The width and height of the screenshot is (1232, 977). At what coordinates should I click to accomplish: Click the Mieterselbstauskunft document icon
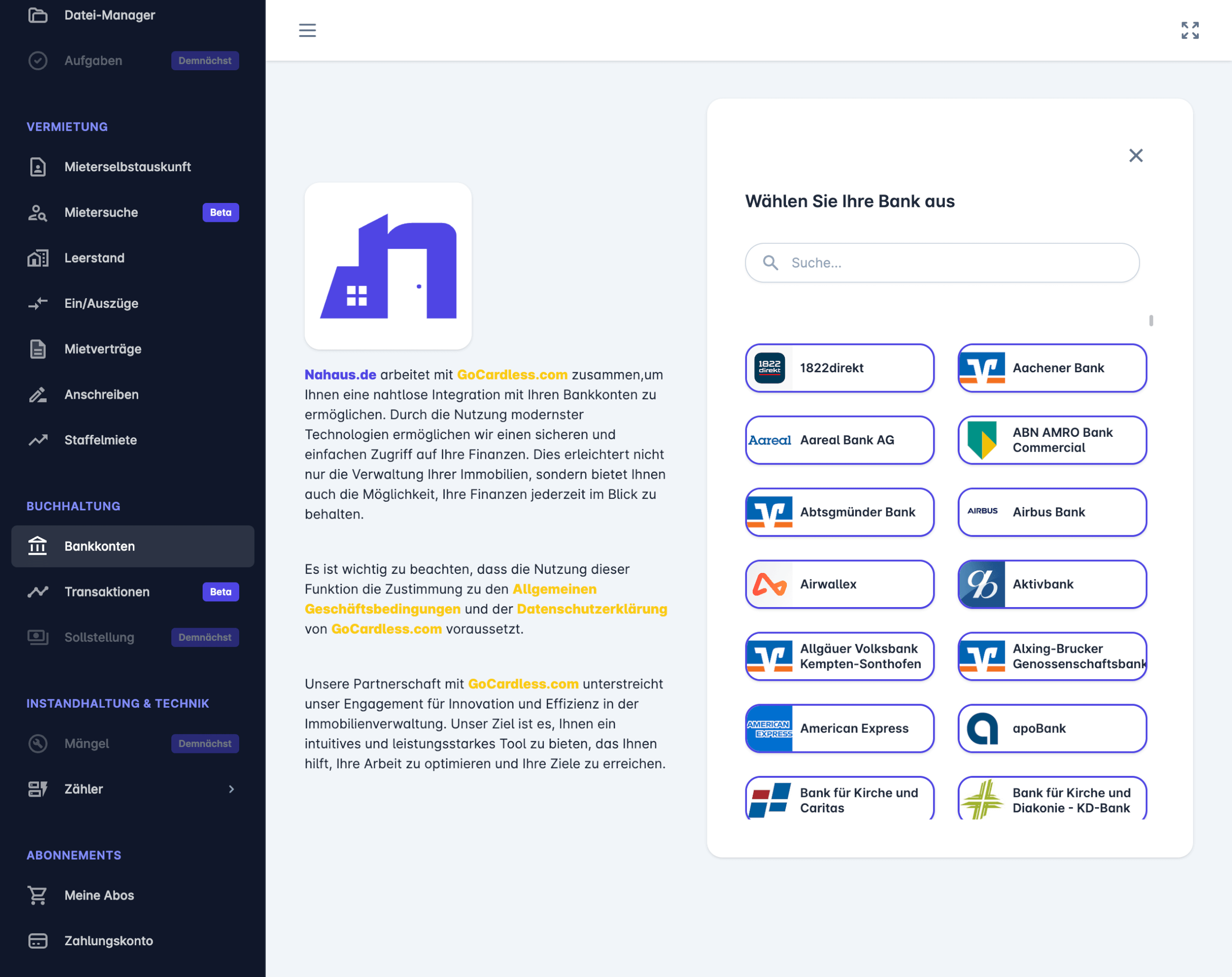pyautogui.click(x=38, y=167)
